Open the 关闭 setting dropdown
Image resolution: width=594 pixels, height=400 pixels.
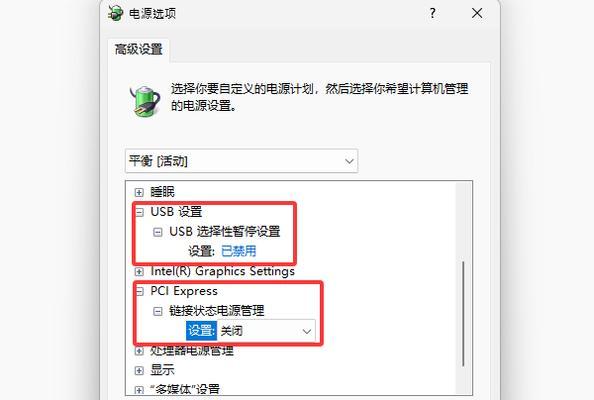pos(266,331)
